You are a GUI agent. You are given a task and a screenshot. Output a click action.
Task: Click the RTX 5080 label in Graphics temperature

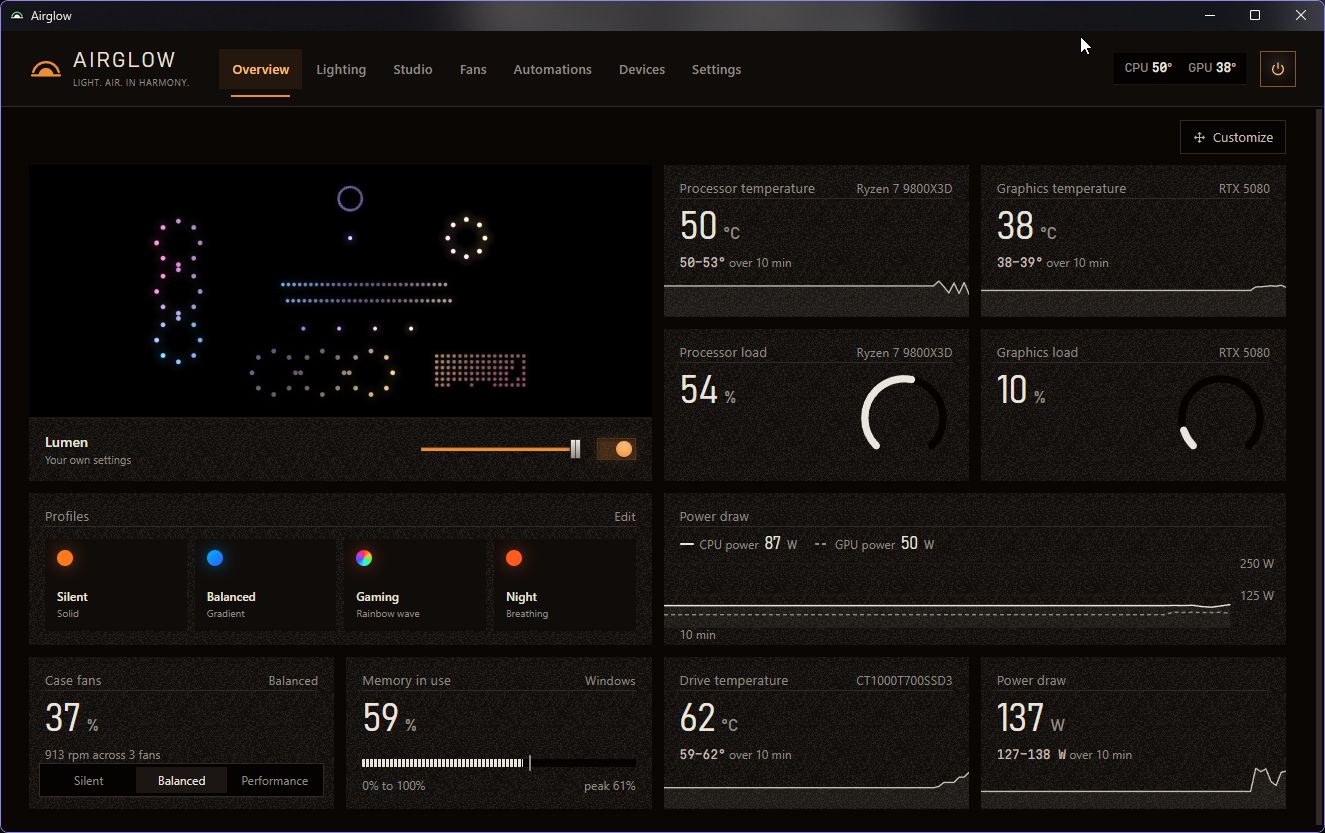coord(1244,189)
